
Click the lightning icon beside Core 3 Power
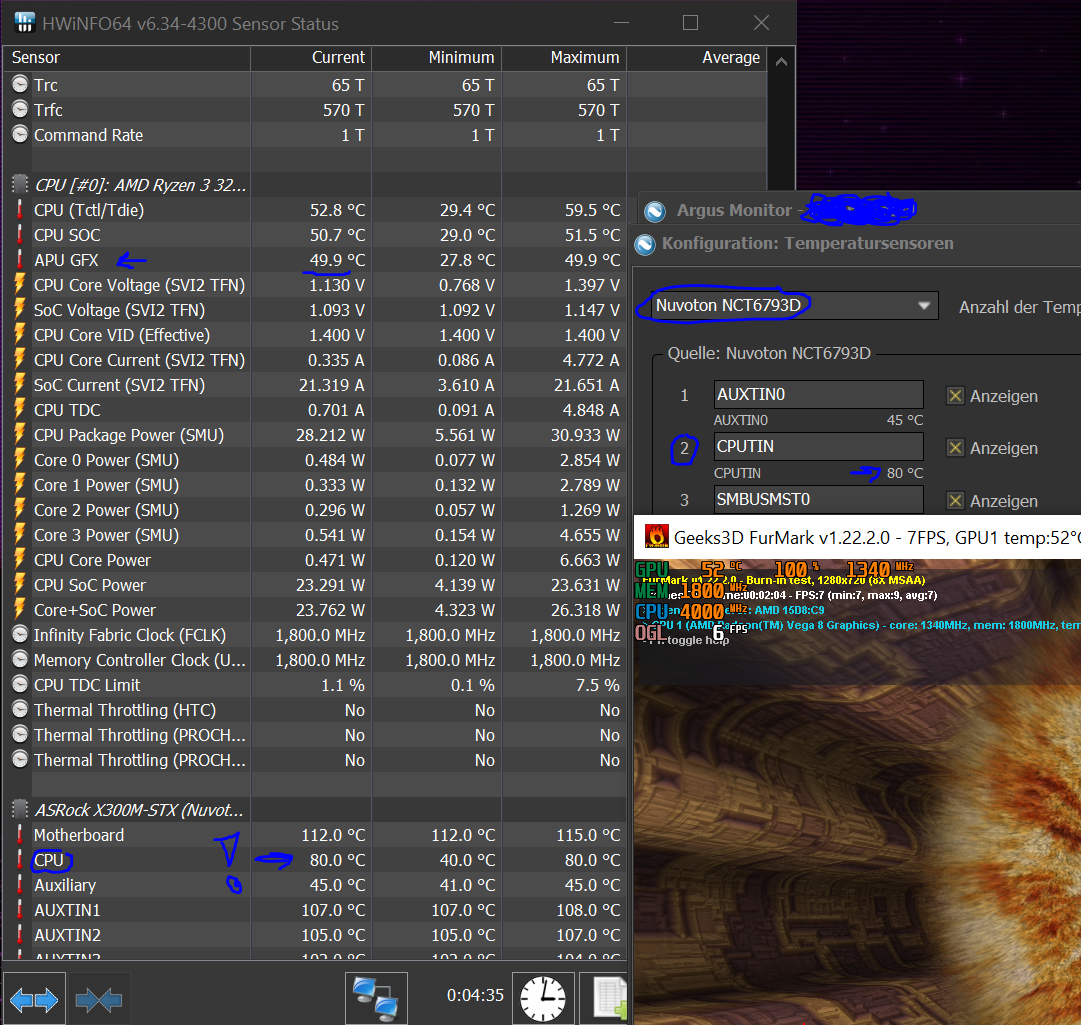point(19,535)
